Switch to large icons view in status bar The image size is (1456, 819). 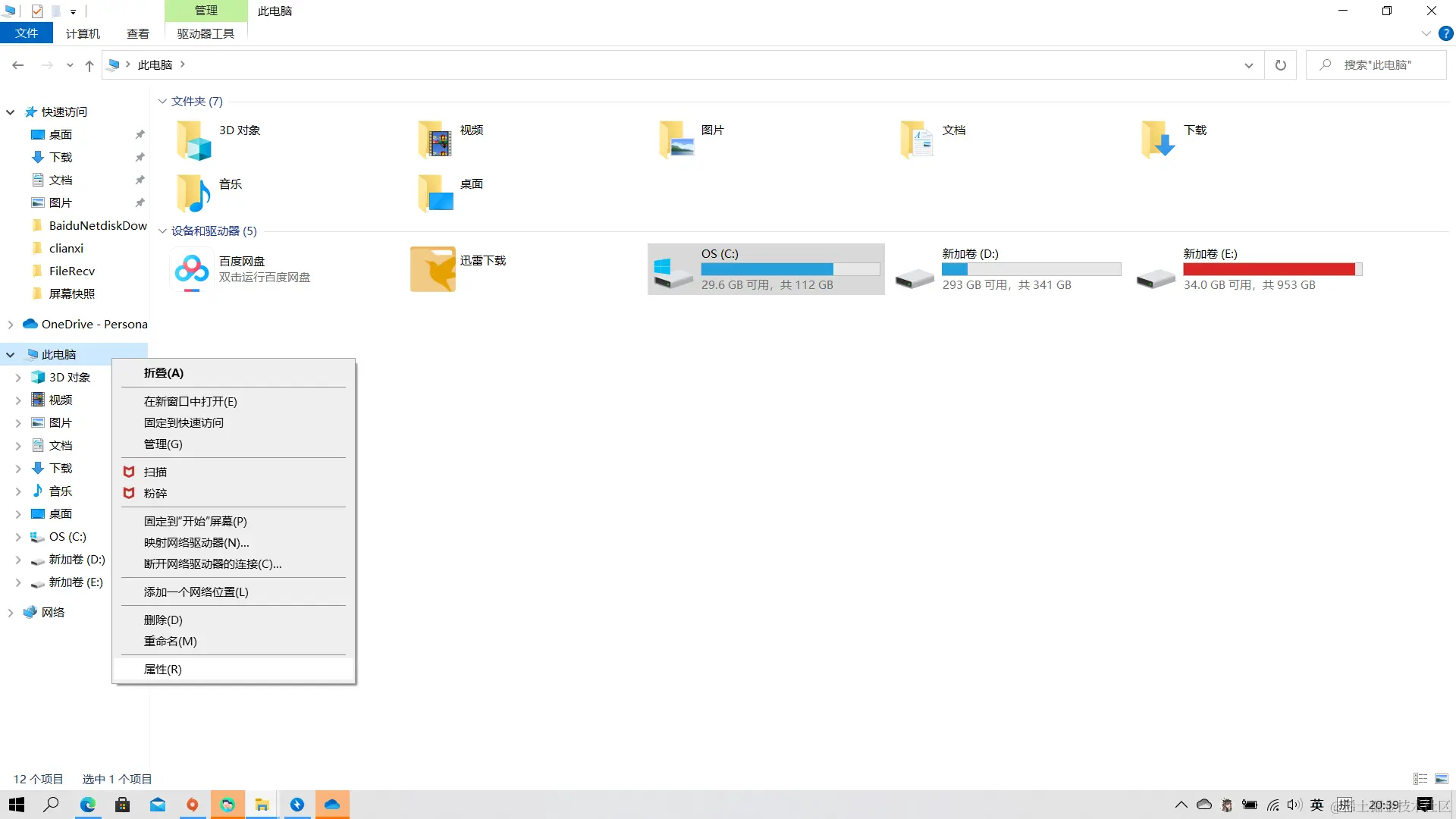1442,779
